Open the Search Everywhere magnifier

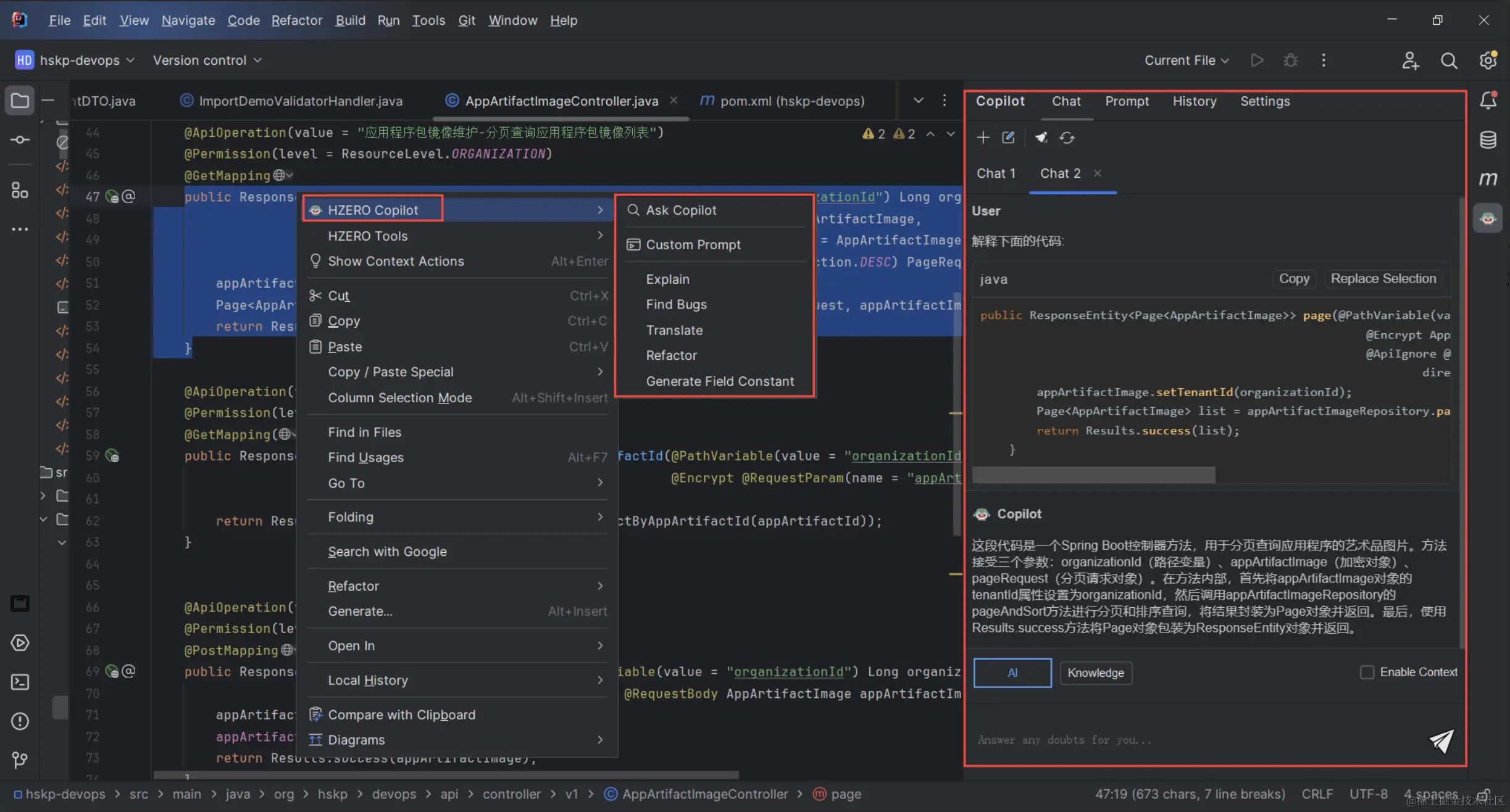1449,60
